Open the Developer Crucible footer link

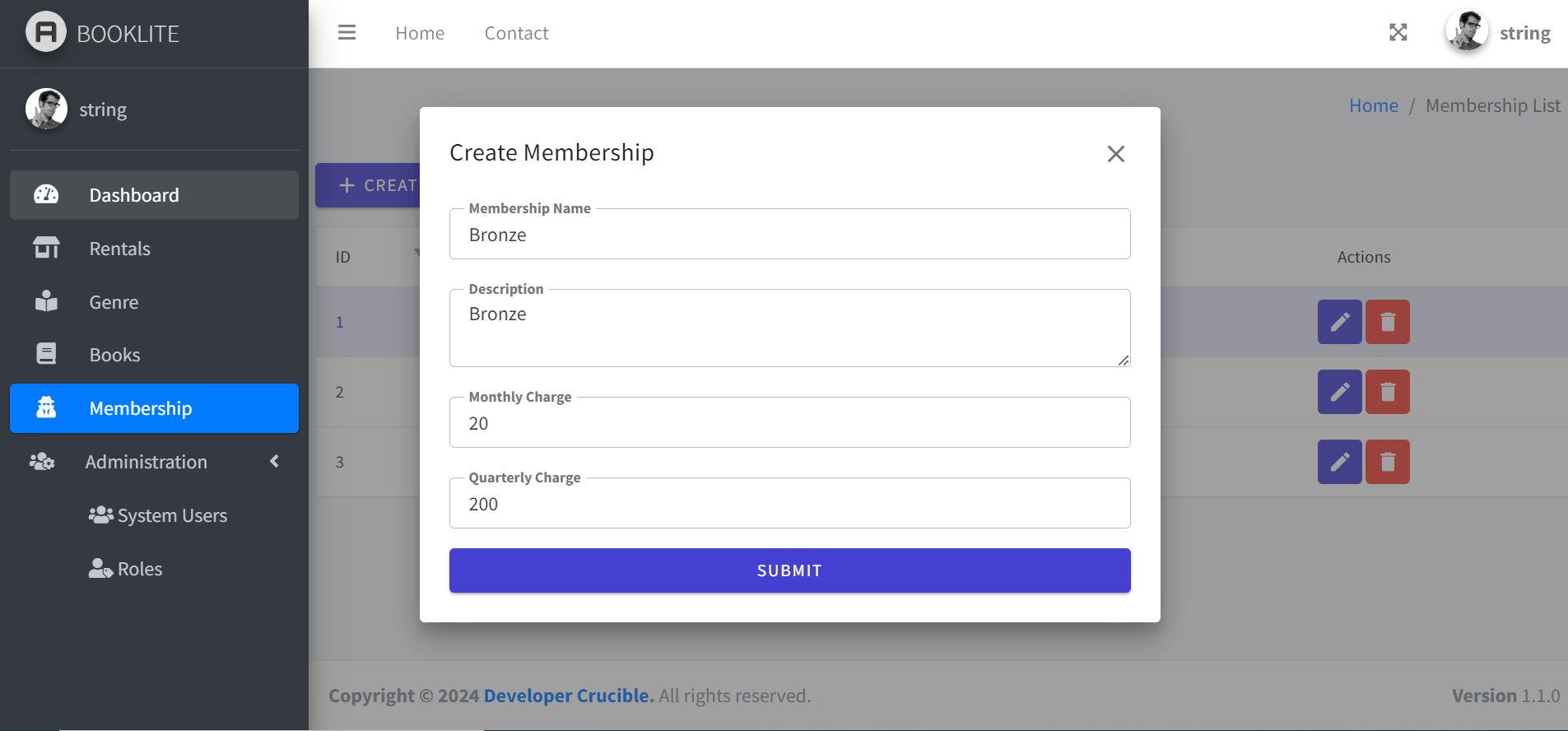tap(569, 696)
